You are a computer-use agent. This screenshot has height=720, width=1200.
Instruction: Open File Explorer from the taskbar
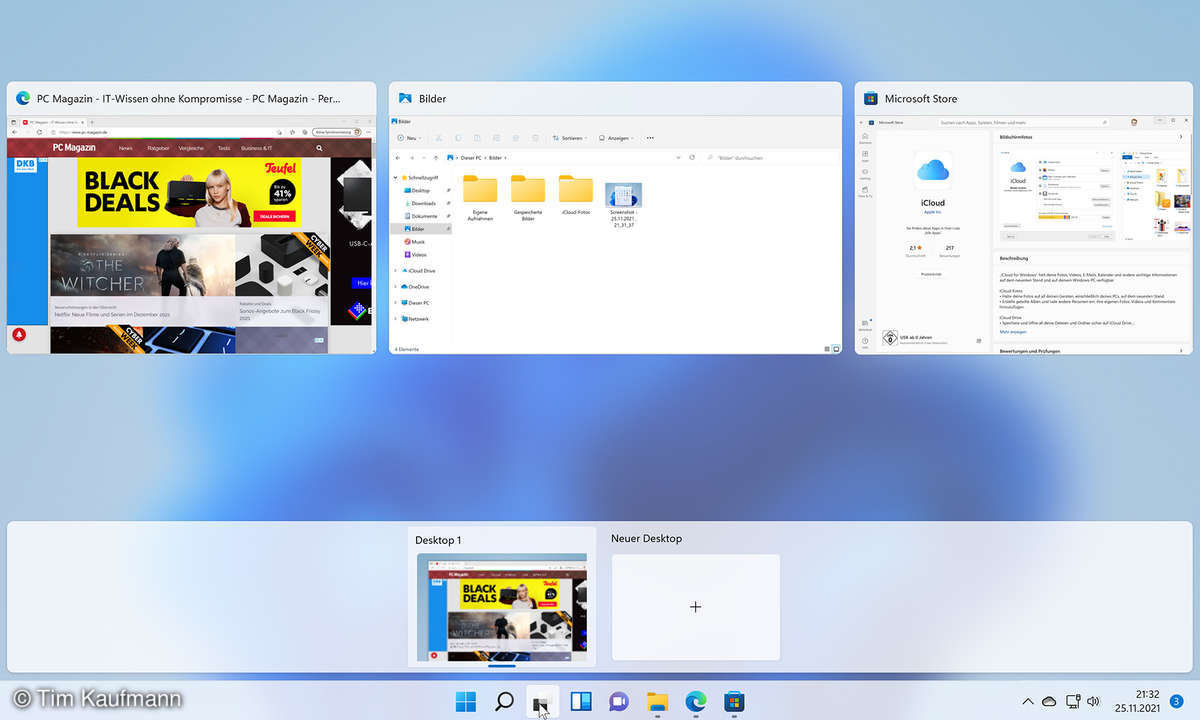(657, 702)
